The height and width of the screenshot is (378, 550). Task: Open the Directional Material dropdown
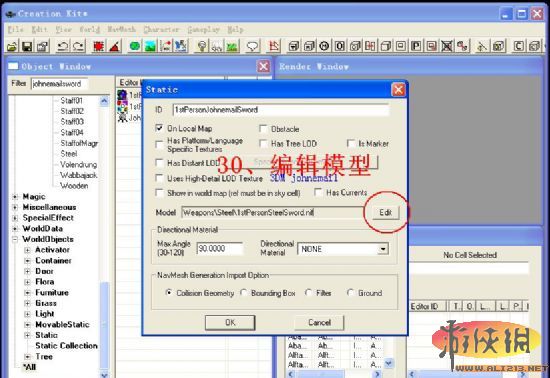coord(383,249)
